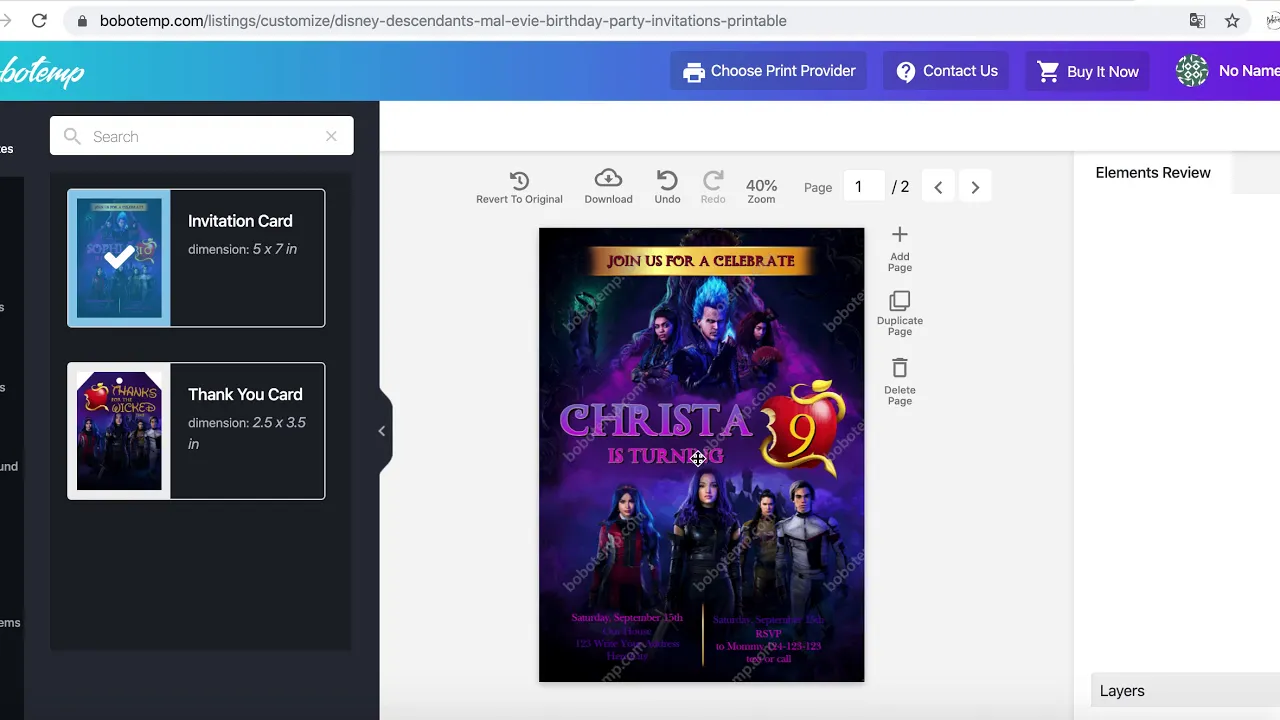Bookmark this page with the star icon
The image size is (1280, 720).
(1232, 20)
